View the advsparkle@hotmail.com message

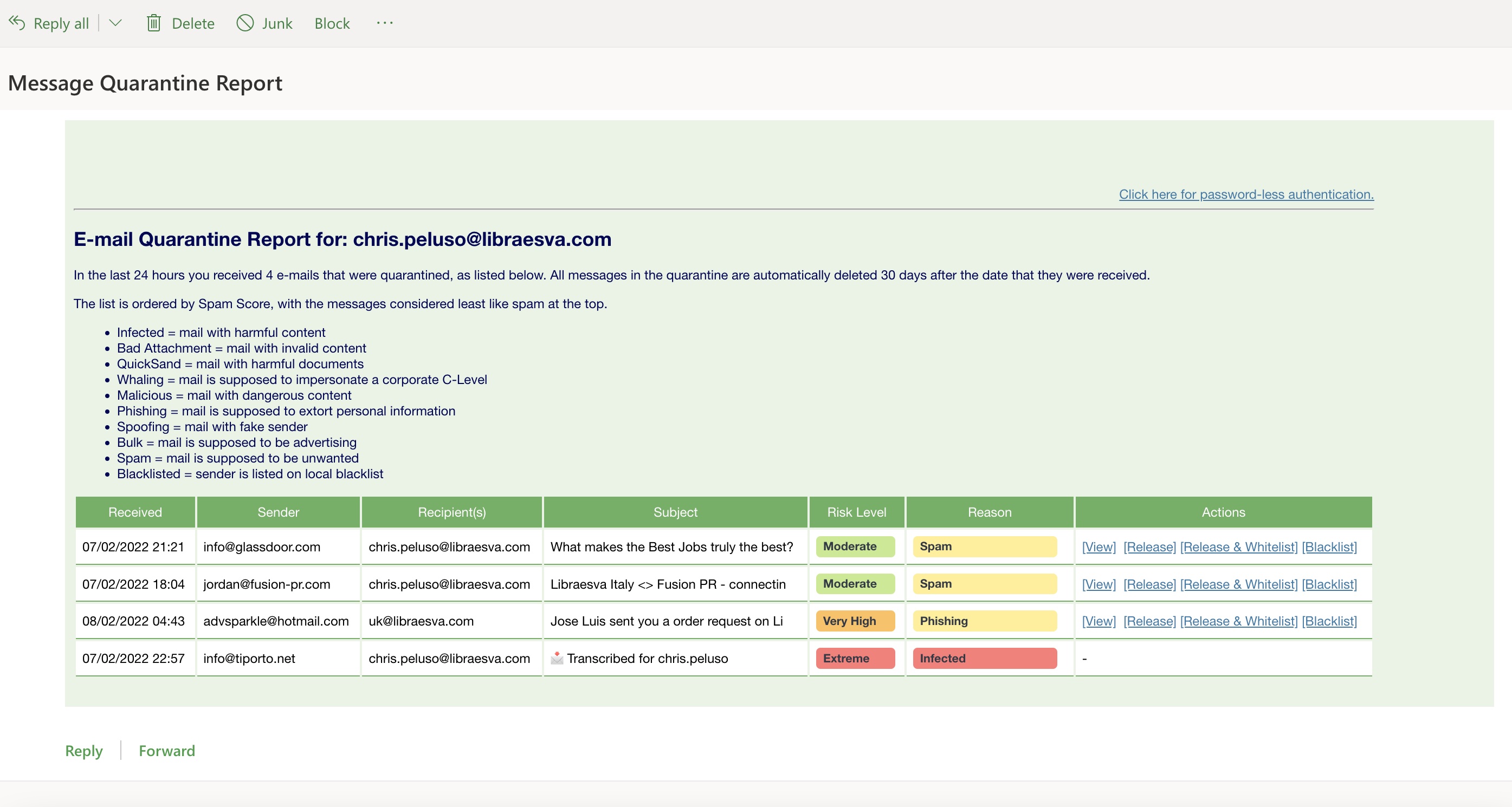(x=1099, y=621)
